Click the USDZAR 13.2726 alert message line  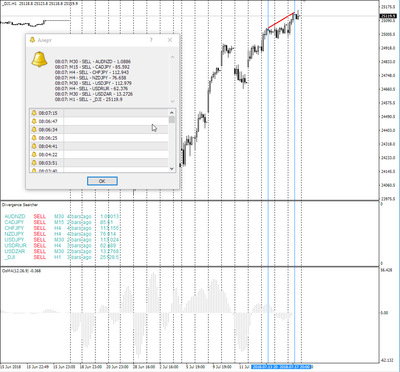tap(94, 94)
